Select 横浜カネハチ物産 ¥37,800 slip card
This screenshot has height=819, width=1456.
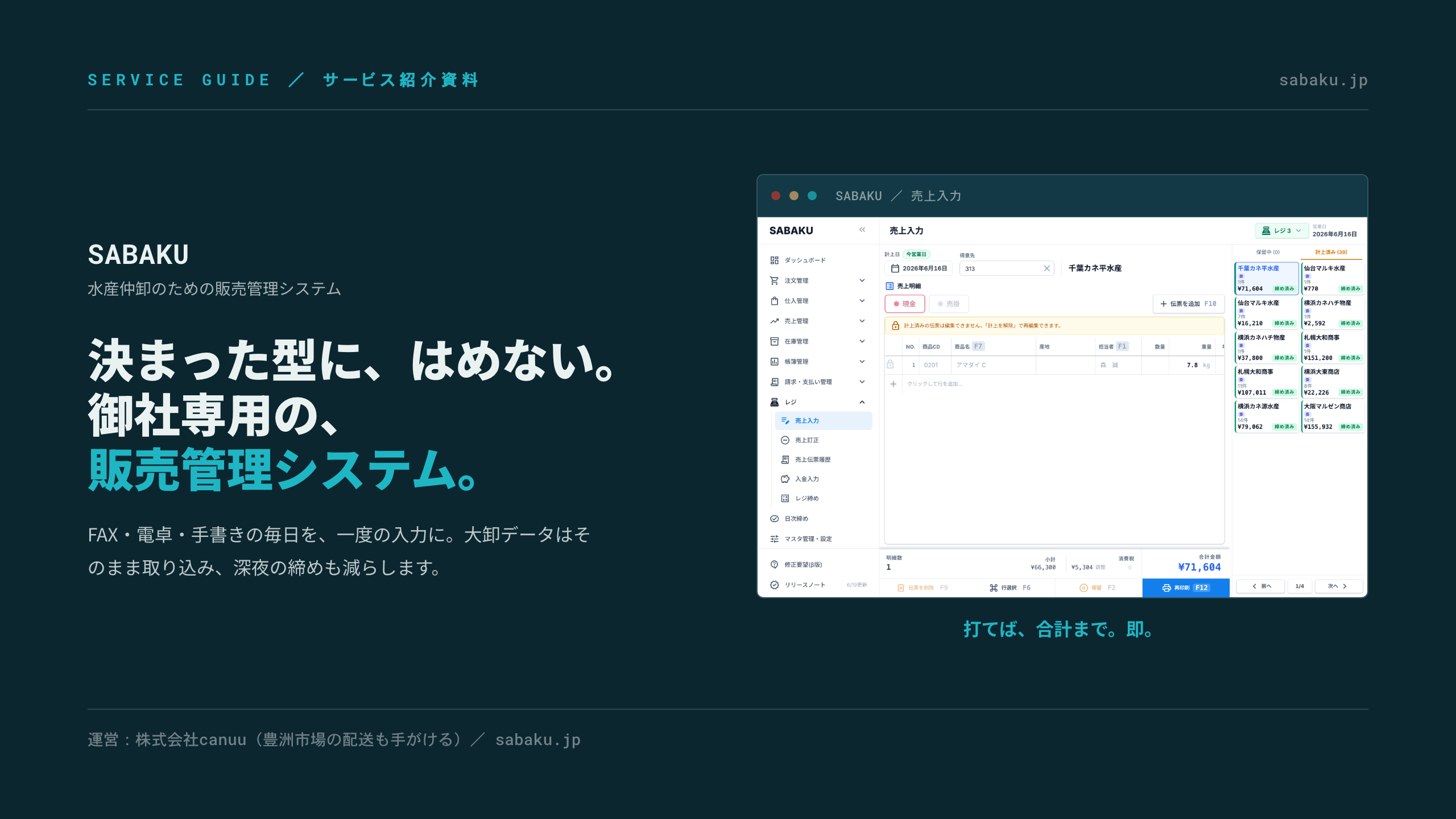click(x=1267, y=348)
